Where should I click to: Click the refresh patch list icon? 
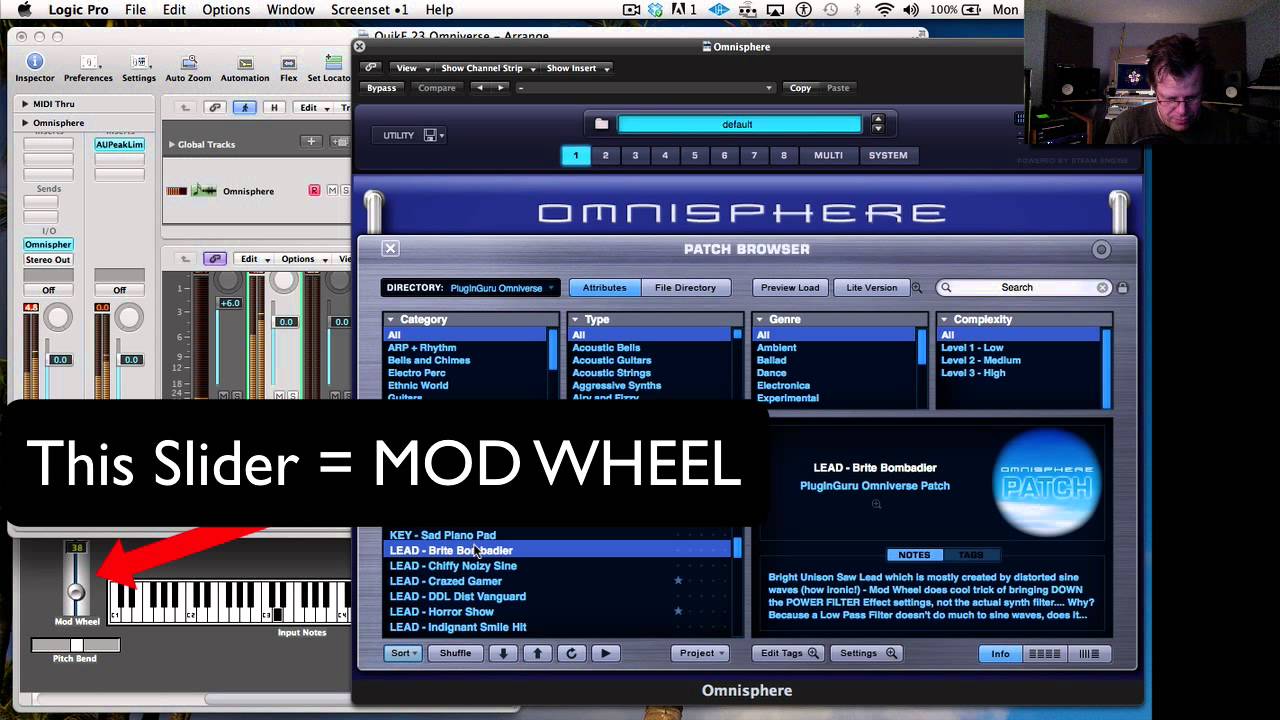click(571, 653)
